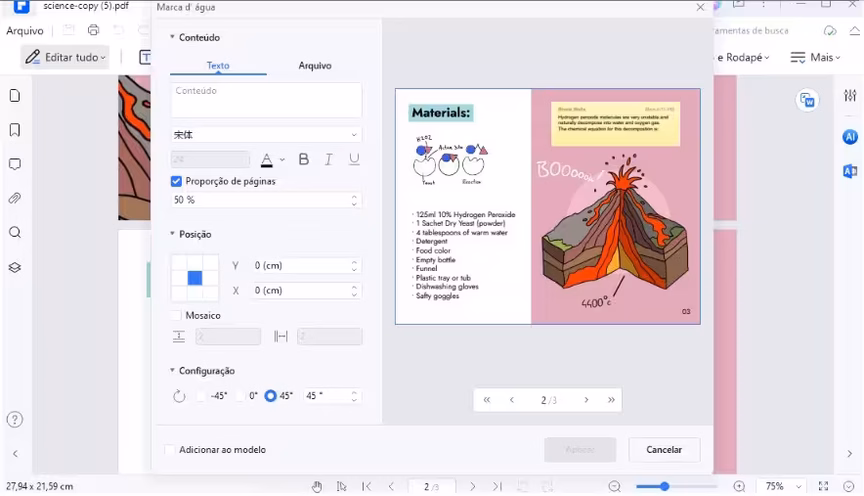Viewport: 864px width, 496px height.
Task: Open the search magnifier in sidebar
Action: pos(15,233)
